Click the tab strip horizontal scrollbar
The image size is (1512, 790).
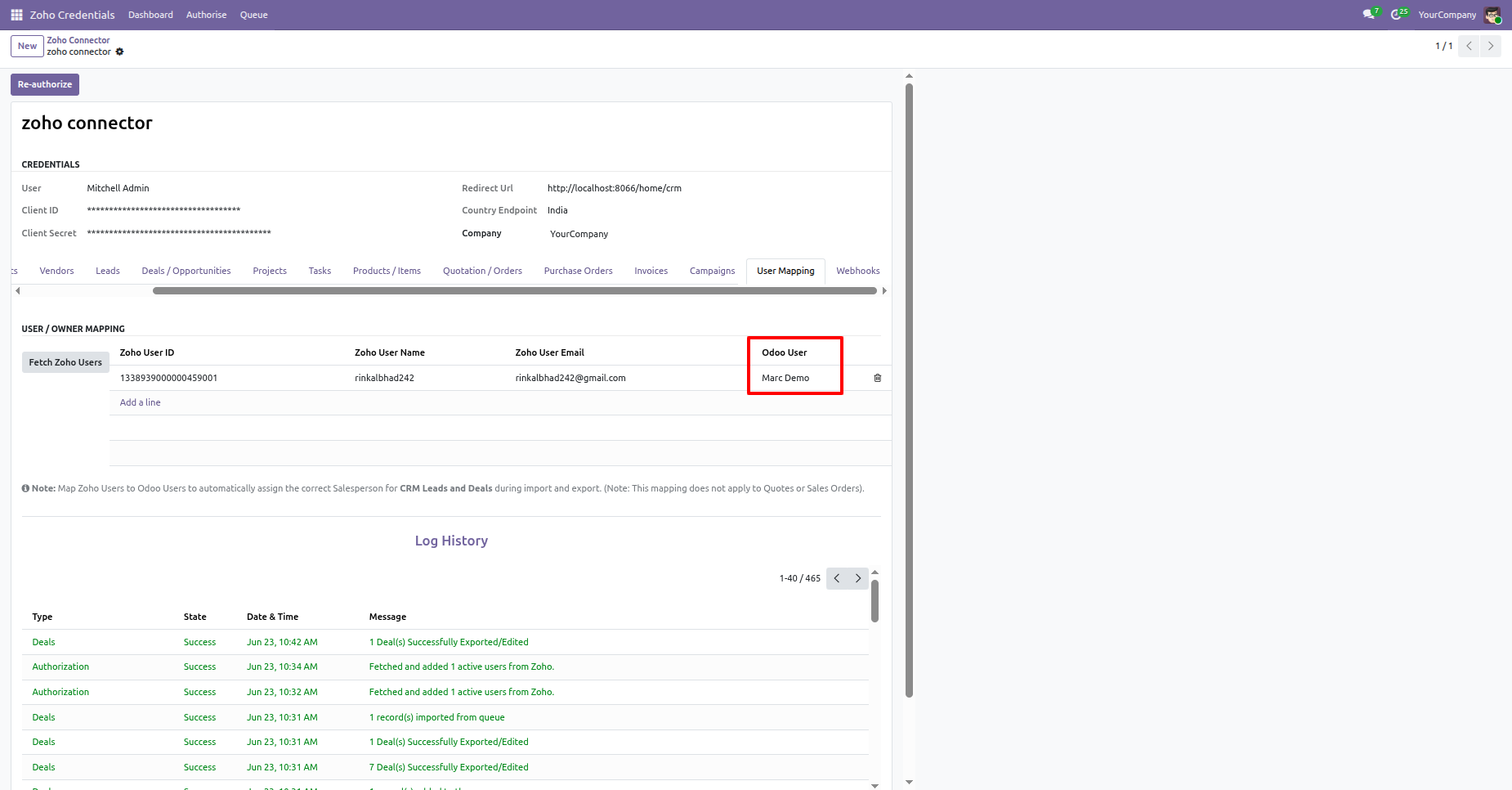(515, 290)
